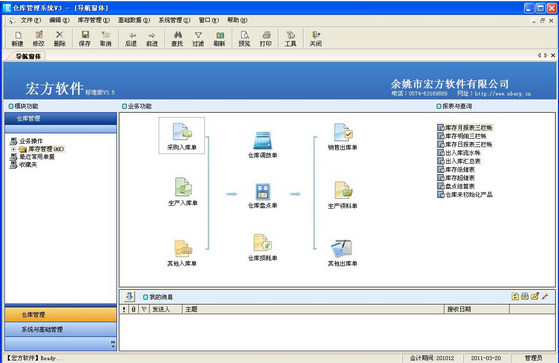The width and height of the screenshot is (559, 363).
Task: Click the 修改 (Edit) toolbar icon
Action: [39, 39]
